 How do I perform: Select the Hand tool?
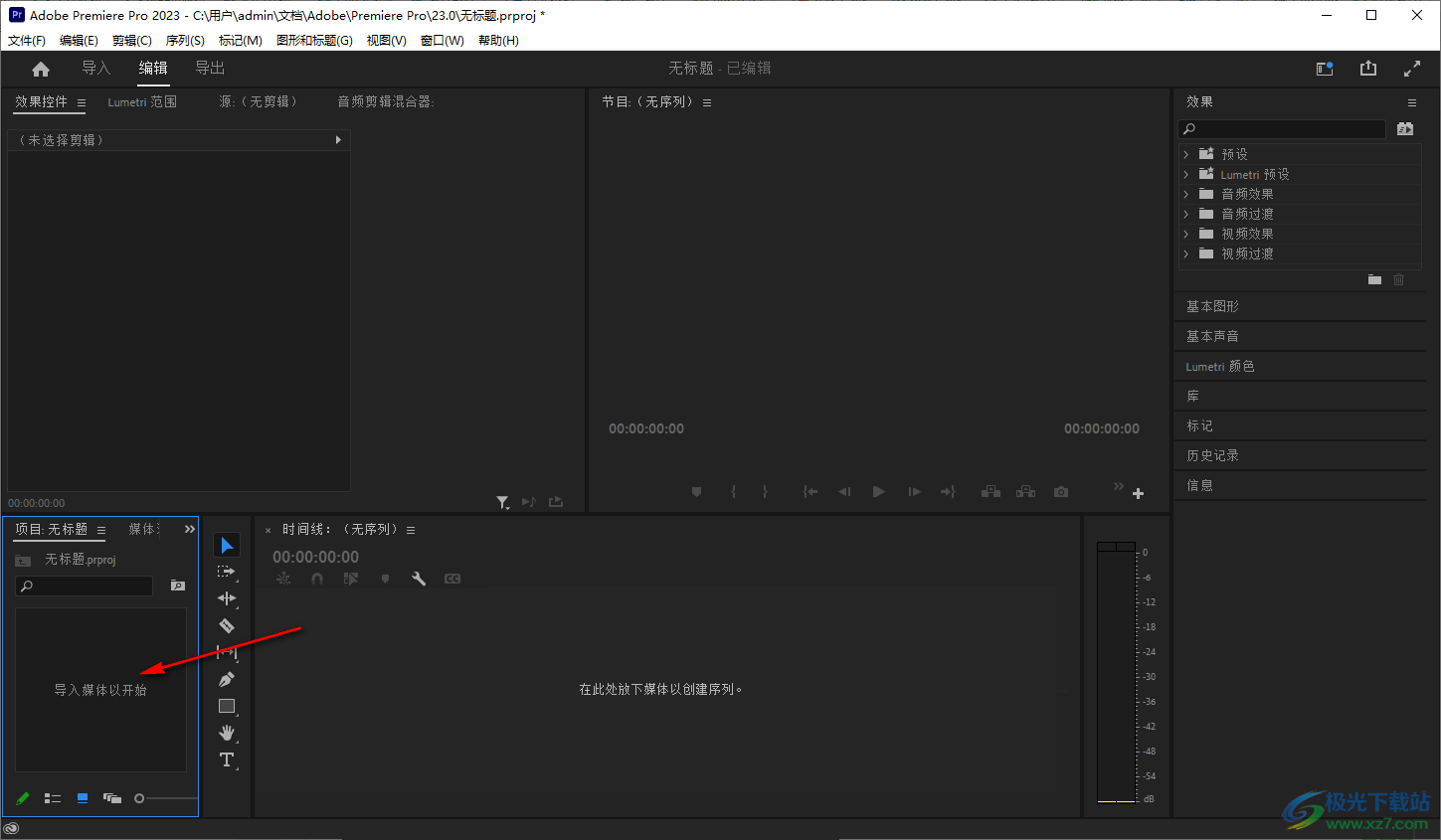[x=227, y=733]
